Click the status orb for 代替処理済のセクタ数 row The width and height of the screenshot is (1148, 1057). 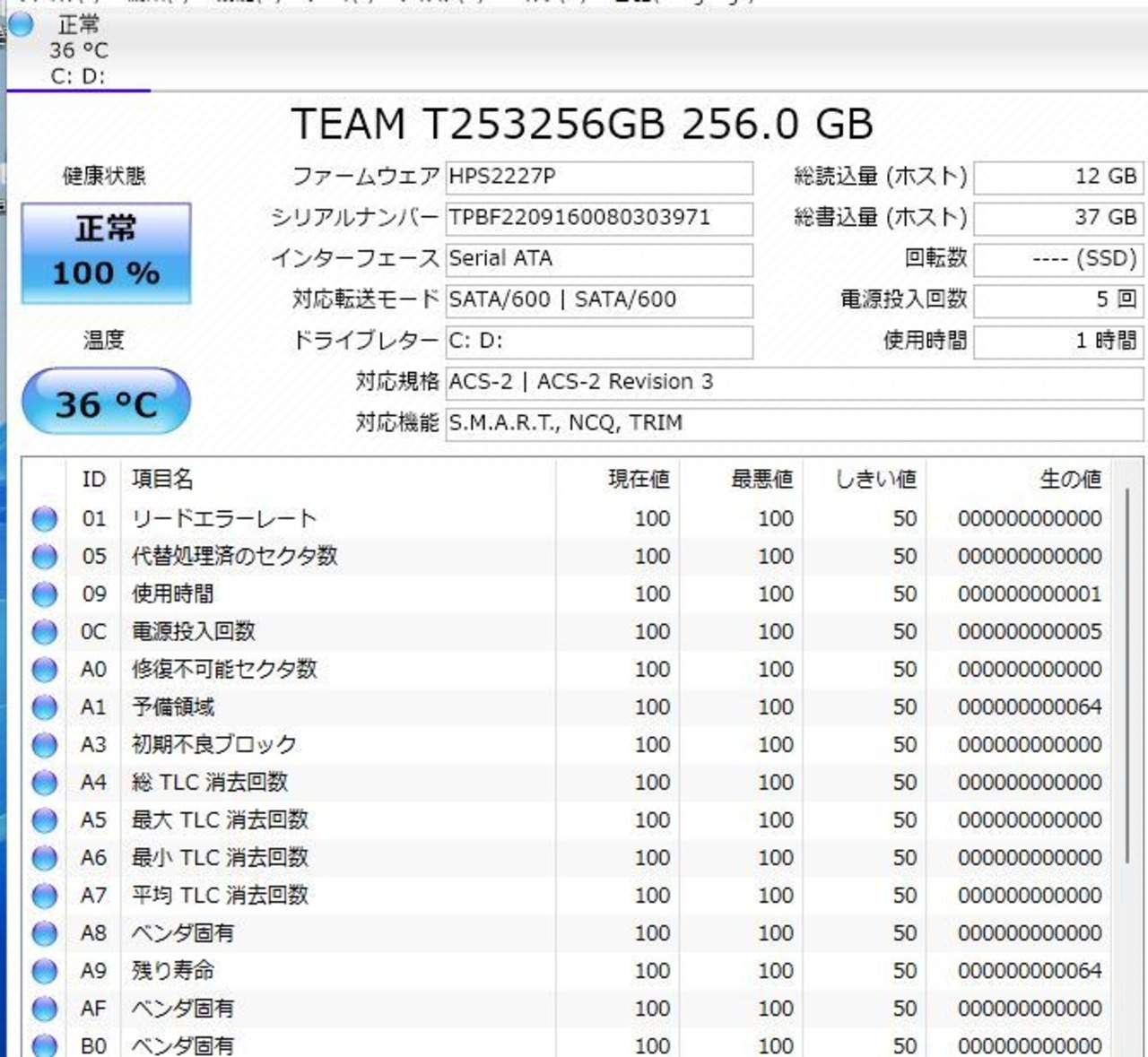44,557
